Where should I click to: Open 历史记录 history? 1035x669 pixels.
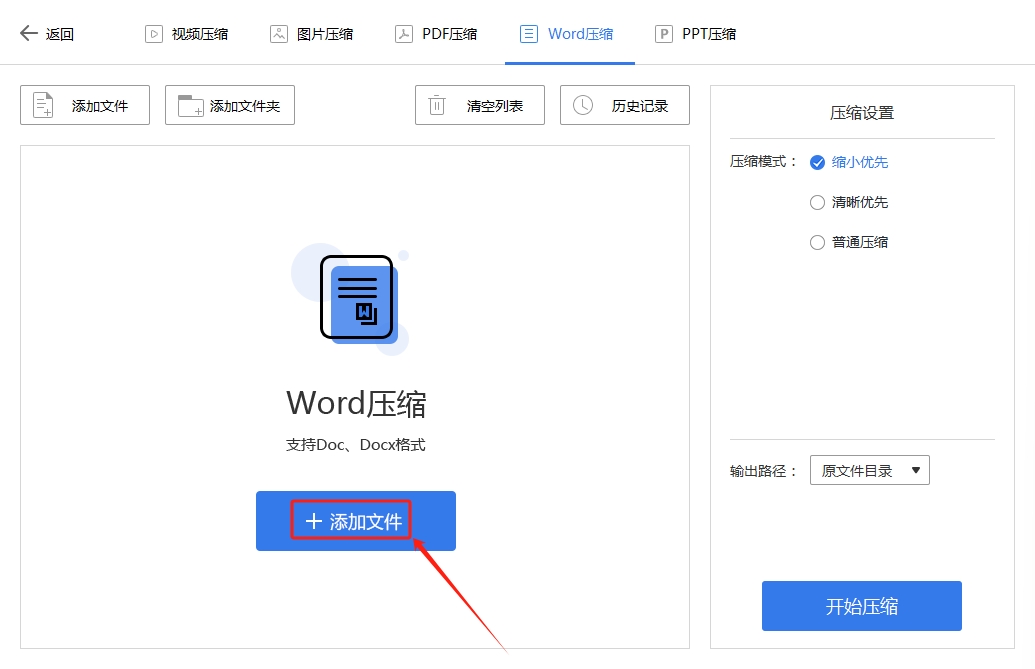coord(625,105)
